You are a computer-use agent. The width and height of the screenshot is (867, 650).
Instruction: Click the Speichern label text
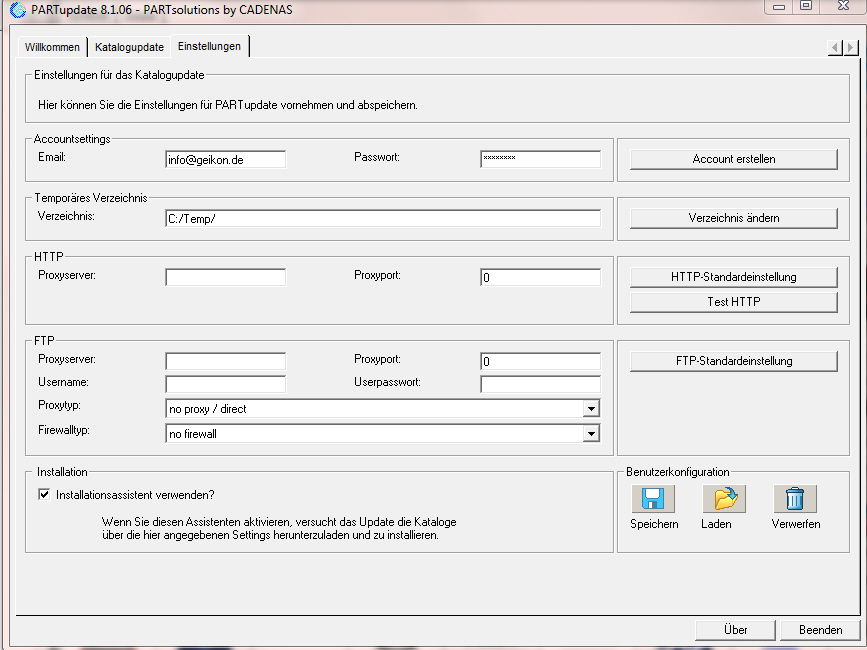[x=654, y=524]
